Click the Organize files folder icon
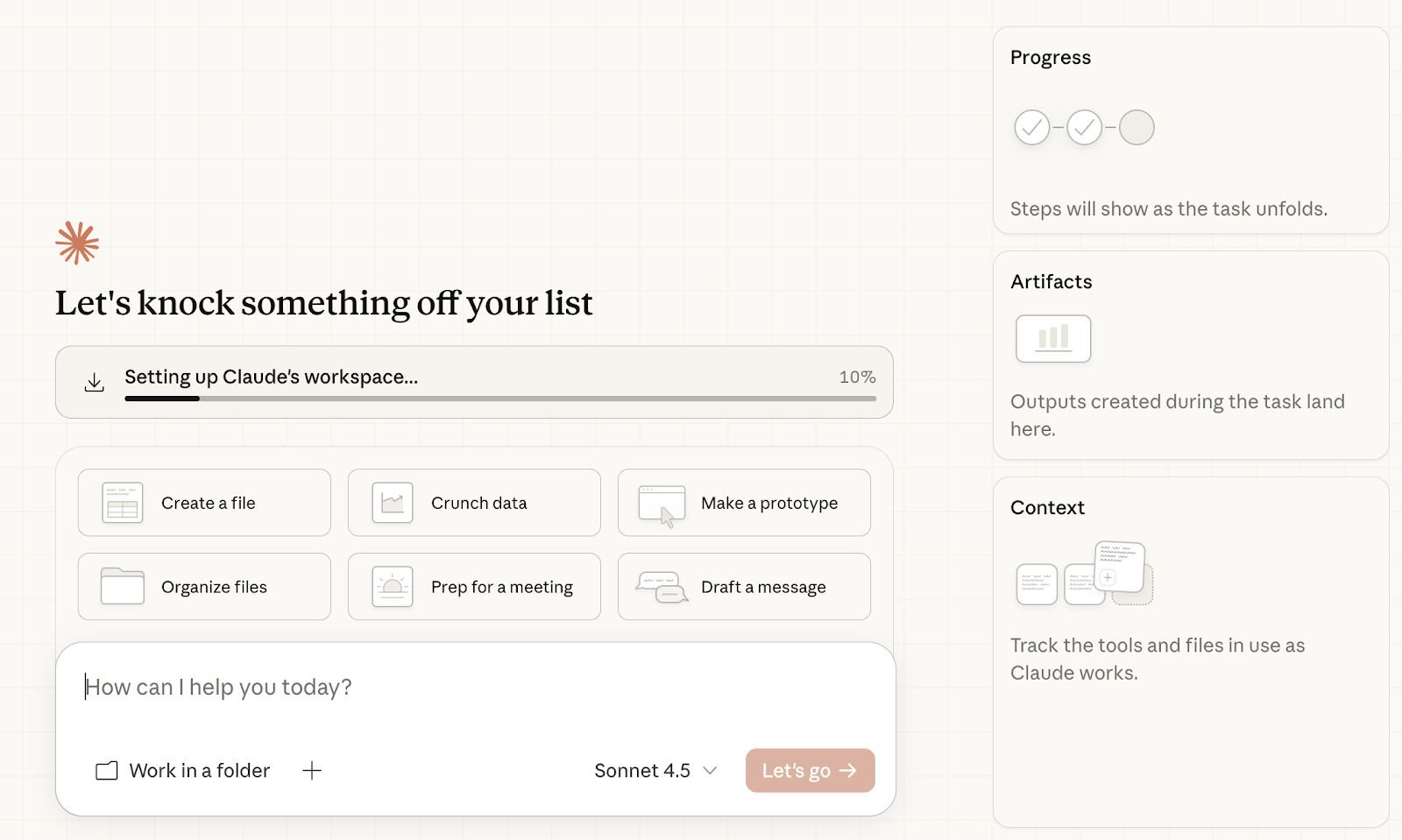 (x=123, y=587)
